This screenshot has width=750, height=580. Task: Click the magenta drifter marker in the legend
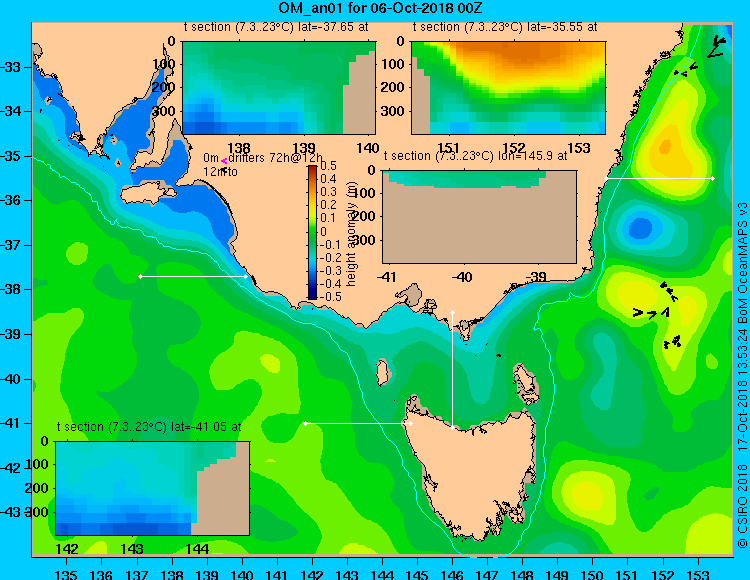point(224,162)
